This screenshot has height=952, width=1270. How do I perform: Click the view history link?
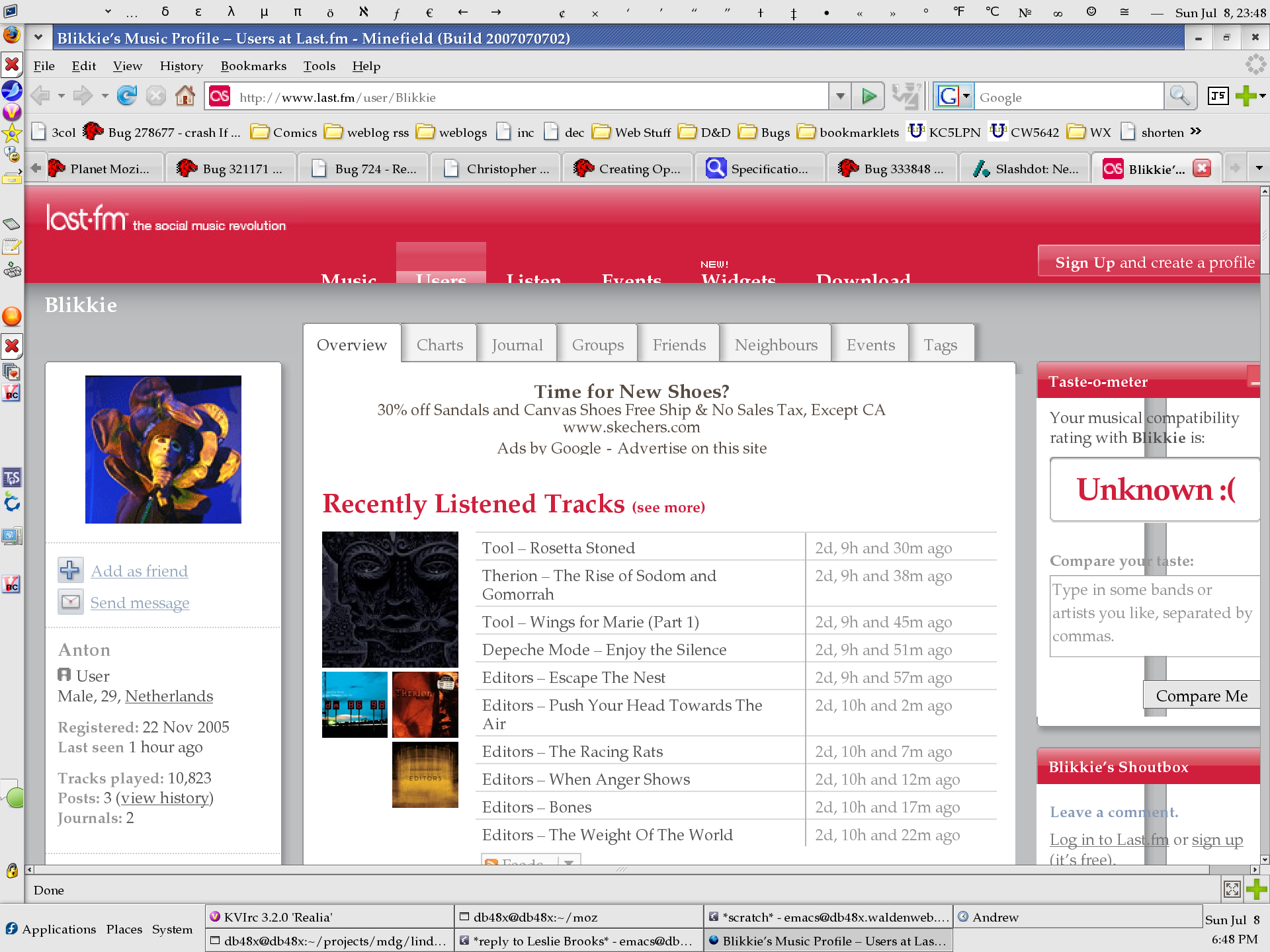[165, 797]
